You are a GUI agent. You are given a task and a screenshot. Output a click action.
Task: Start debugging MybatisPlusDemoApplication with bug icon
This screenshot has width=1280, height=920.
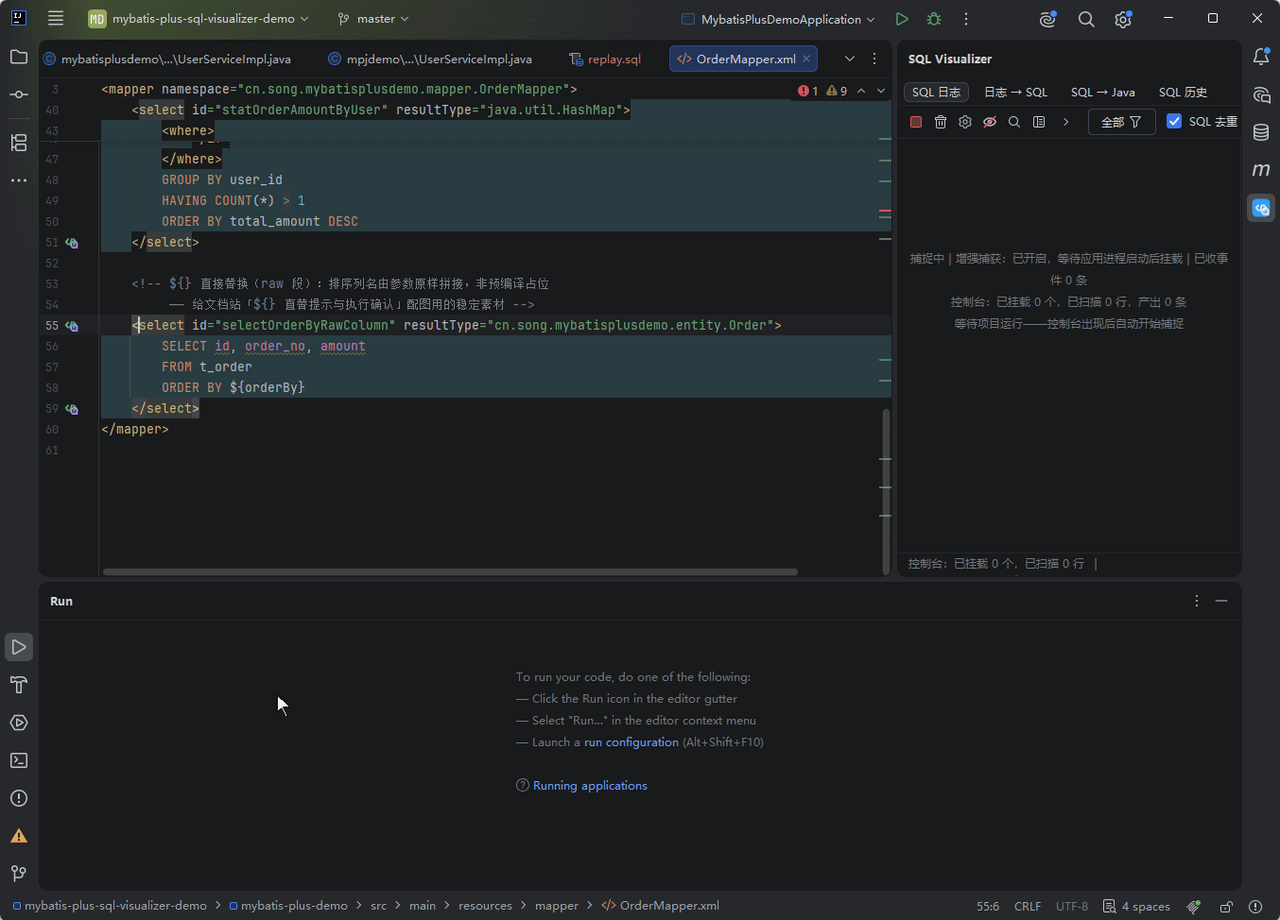(x=934, y=19)
